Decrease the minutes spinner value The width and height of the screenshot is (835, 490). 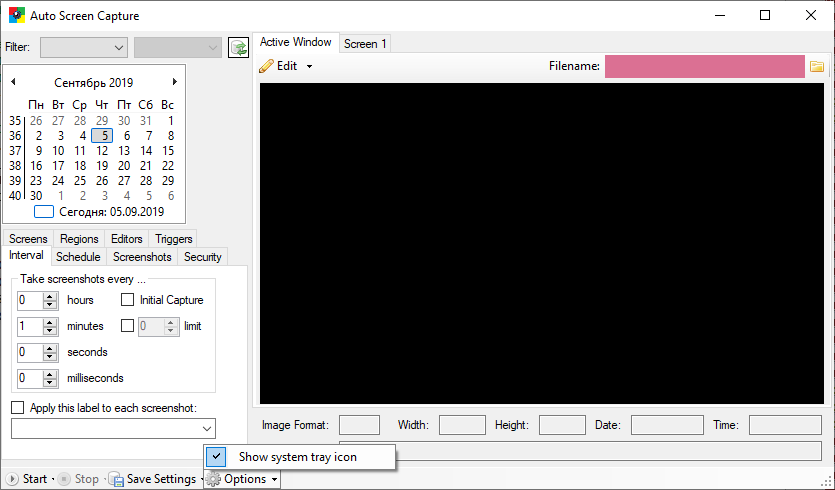pyautogui.click(x=50, y=330)
